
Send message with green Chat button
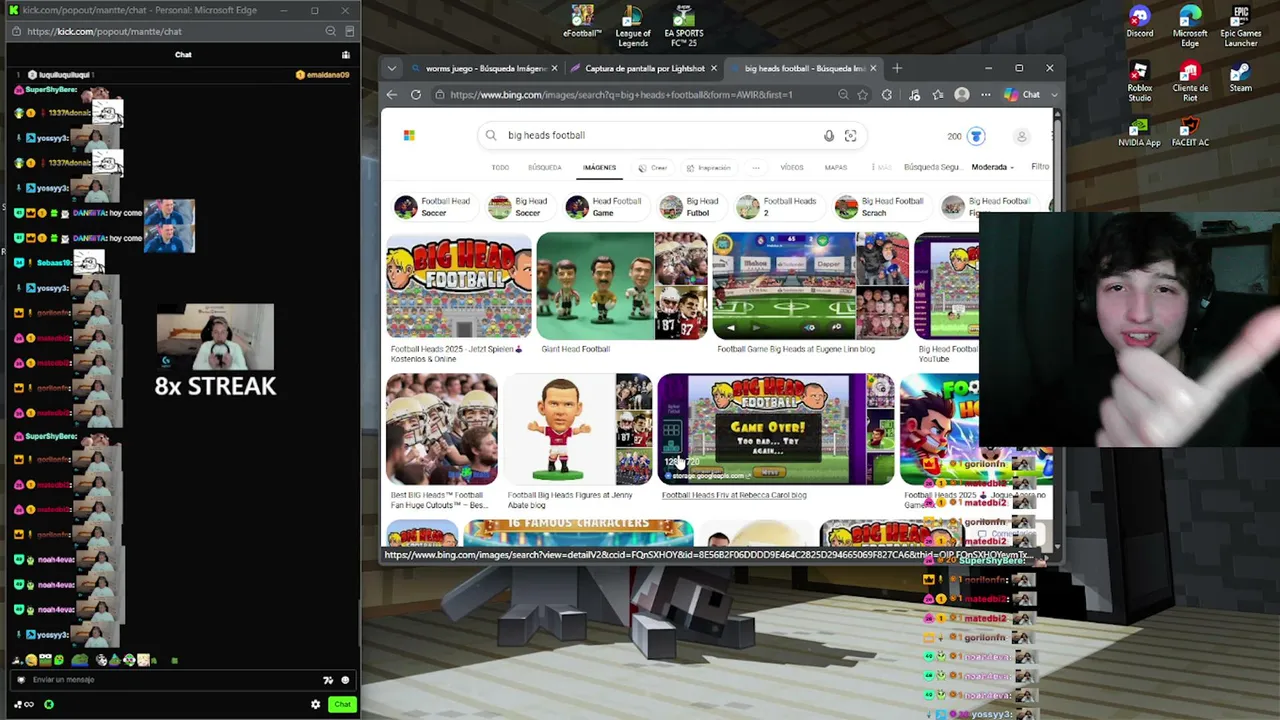coord(342,704)
